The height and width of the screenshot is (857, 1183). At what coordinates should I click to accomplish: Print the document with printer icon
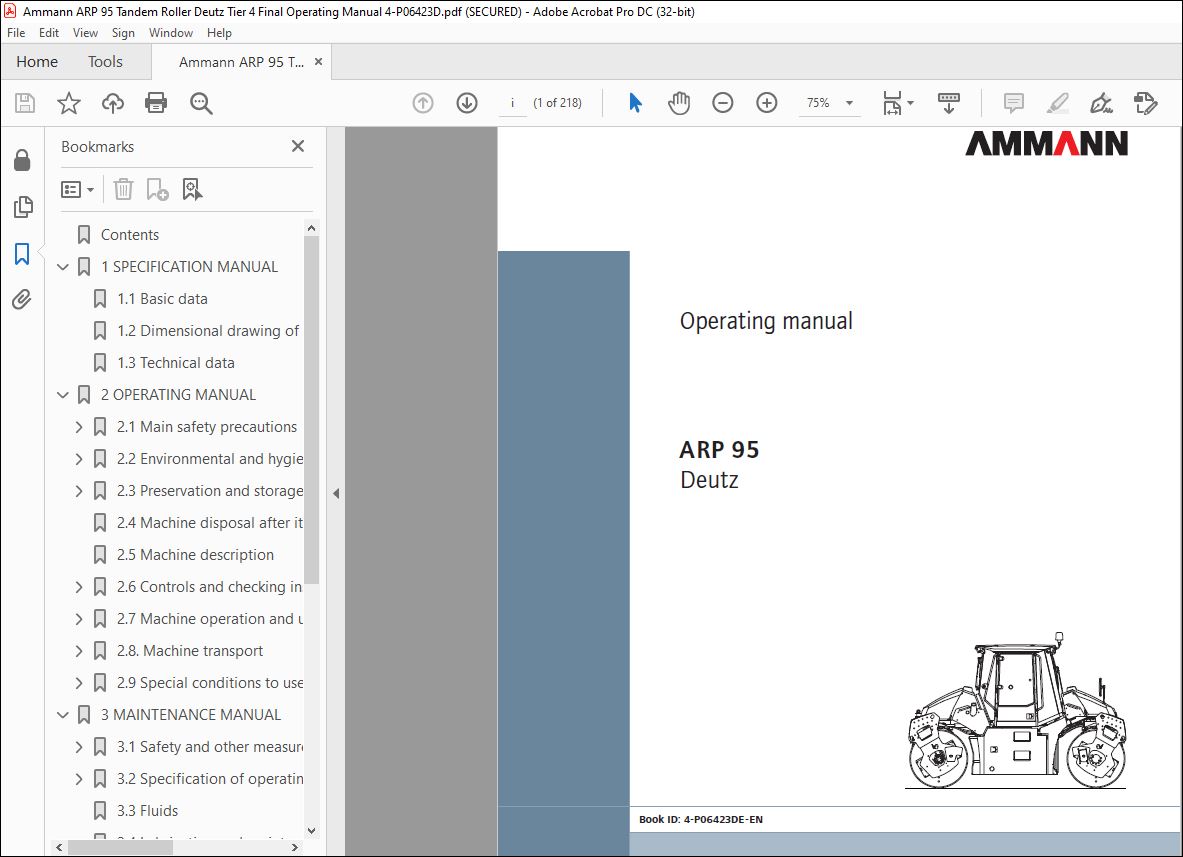156,103
